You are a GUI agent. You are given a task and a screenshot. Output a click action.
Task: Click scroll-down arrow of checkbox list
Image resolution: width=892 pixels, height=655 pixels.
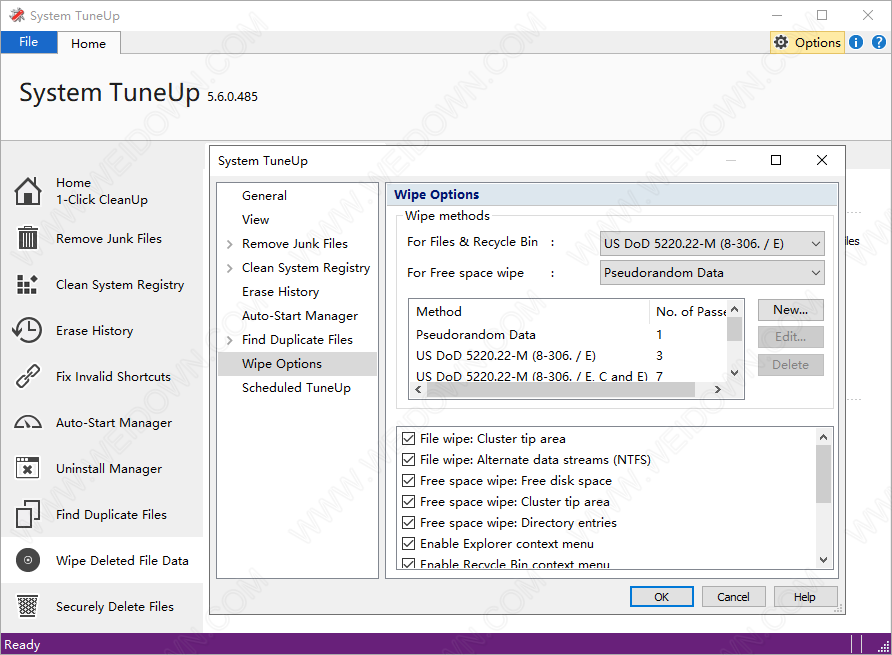click(823, 560)
